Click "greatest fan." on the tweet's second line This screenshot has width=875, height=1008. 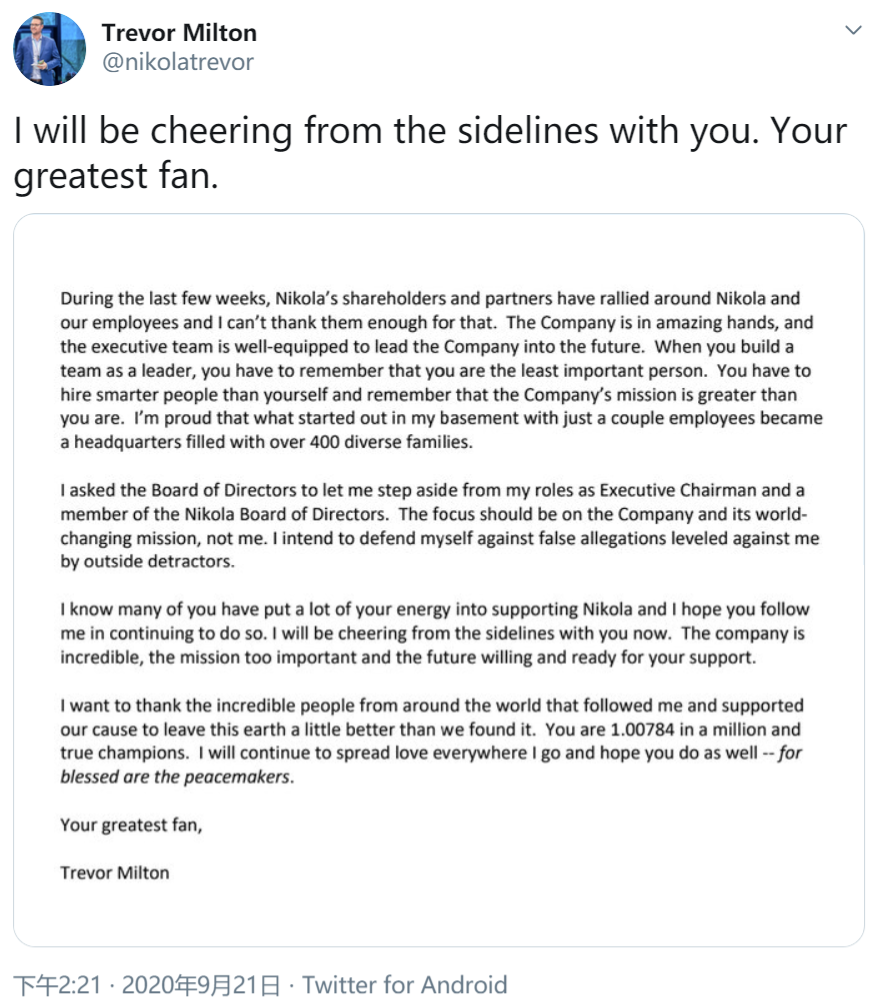pyautogui.click(x=115, y=179)
